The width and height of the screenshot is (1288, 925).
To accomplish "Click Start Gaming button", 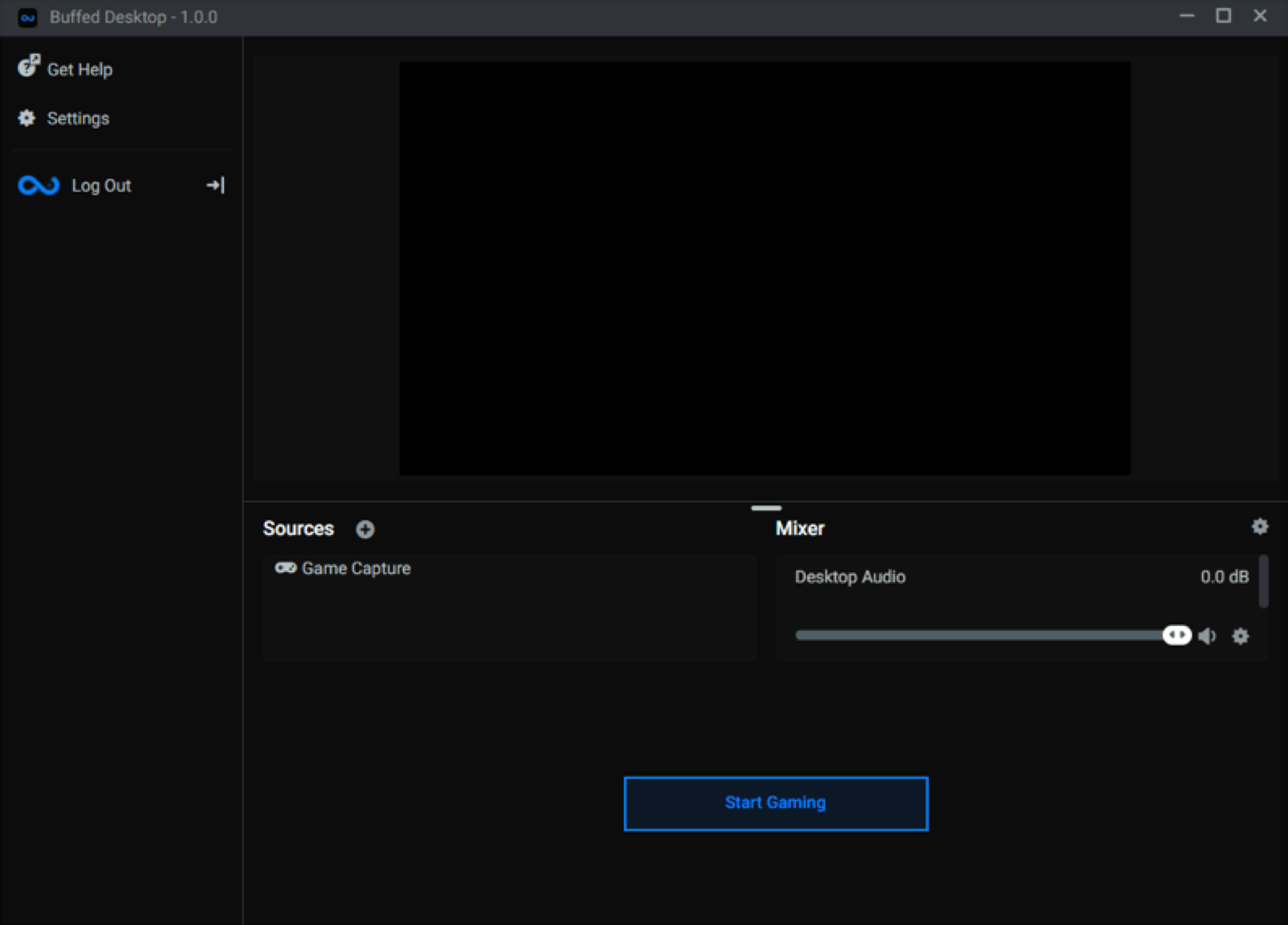I will pos(776,804).
